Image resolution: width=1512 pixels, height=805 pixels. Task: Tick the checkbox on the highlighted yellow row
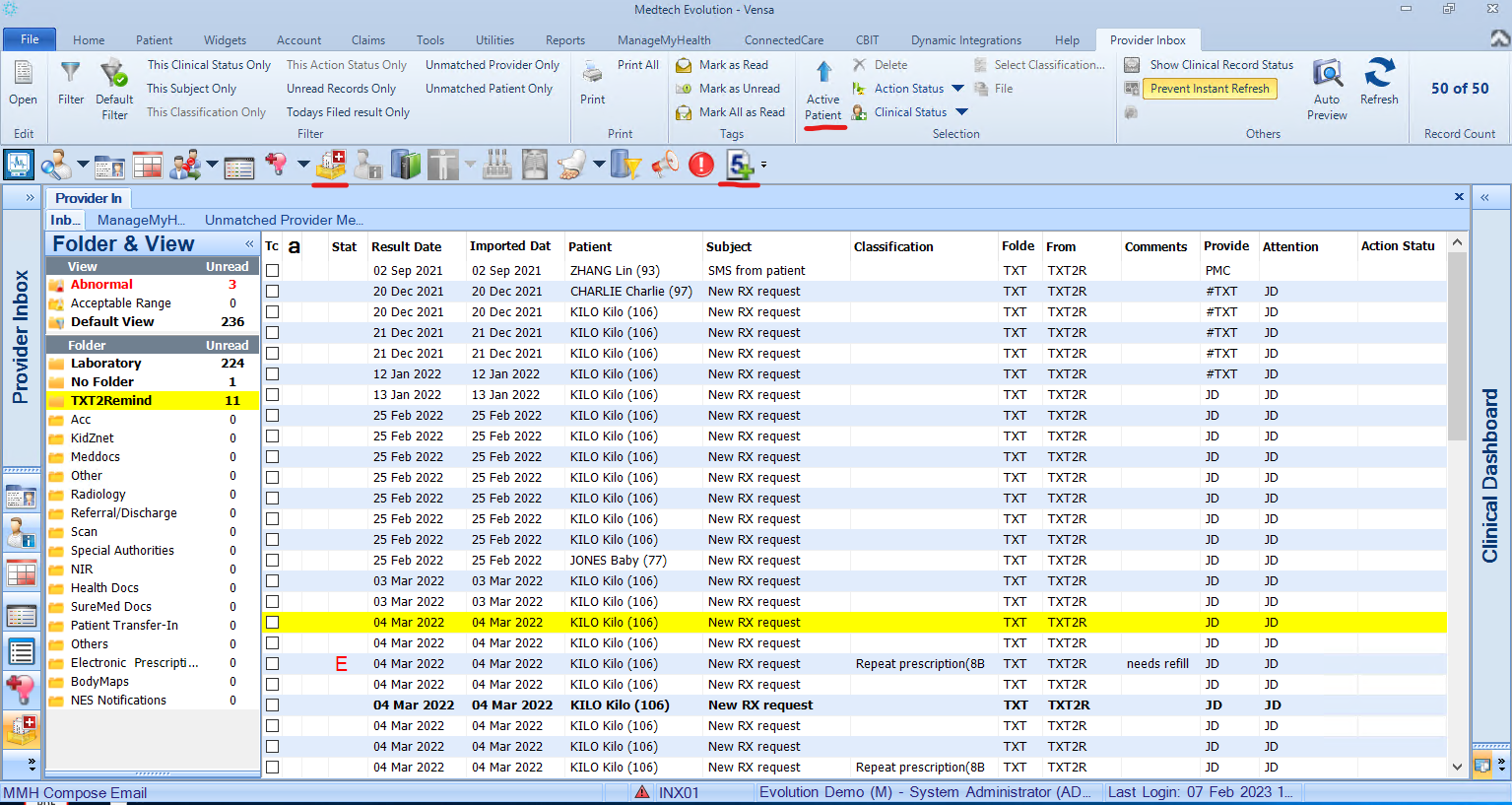[271, 622]
